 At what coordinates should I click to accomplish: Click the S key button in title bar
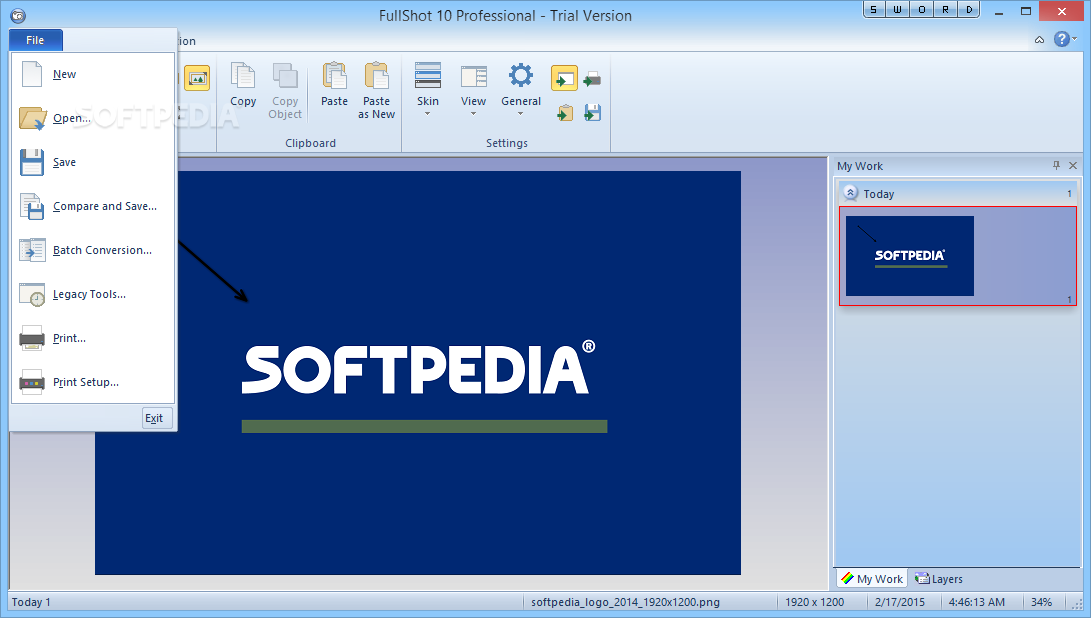point(874,10)
